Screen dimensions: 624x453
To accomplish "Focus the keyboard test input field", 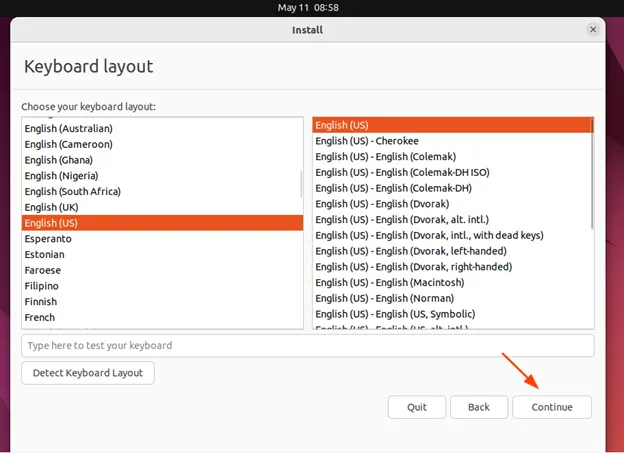I will click(307, 345).
